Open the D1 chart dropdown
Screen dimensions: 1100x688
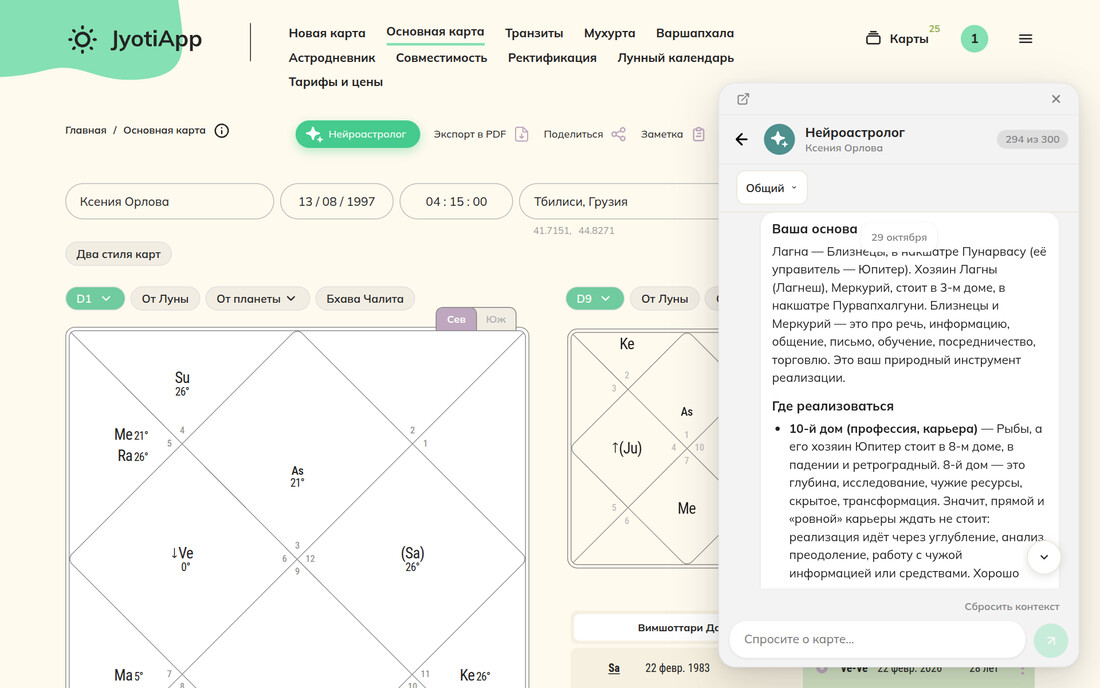[x=95, y=299]
